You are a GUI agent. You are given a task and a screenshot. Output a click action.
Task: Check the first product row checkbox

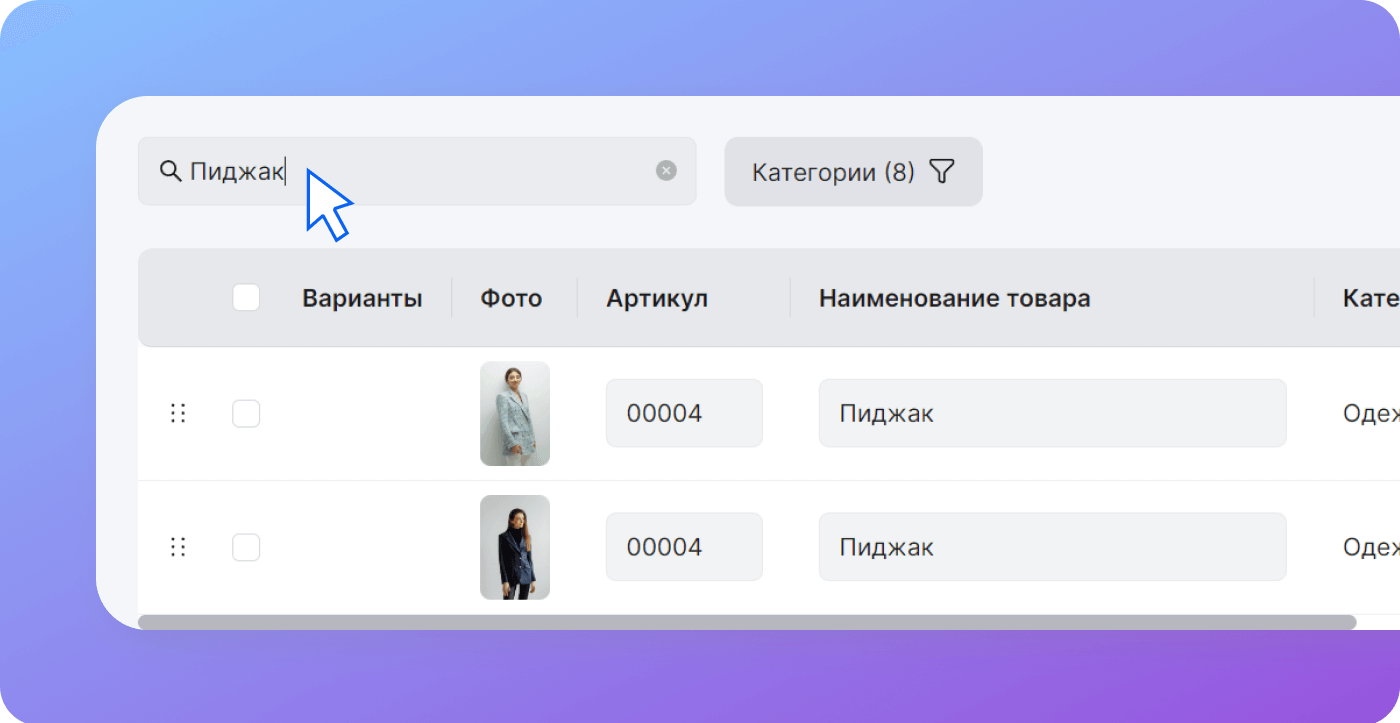point(246,413)
